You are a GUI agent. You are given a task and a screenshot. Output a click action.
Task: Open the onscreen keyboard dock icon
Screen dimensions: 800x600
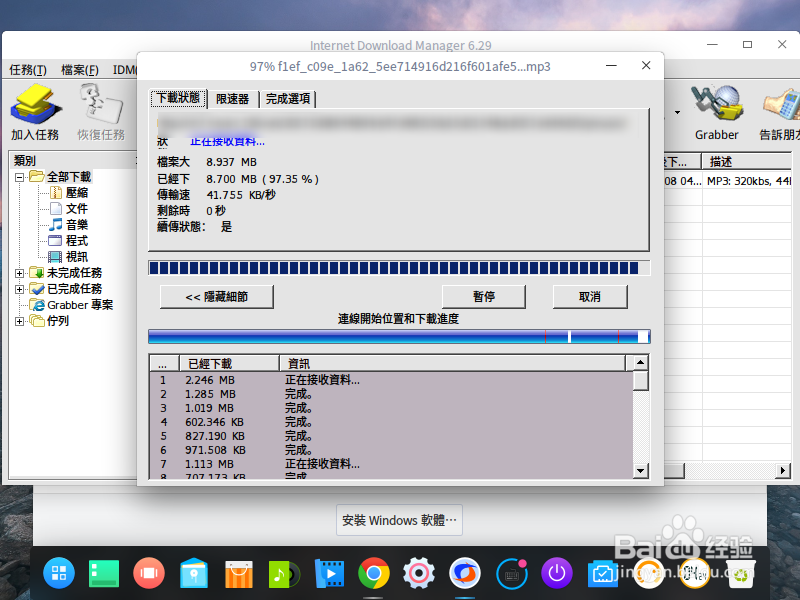(x=511, y=573)
